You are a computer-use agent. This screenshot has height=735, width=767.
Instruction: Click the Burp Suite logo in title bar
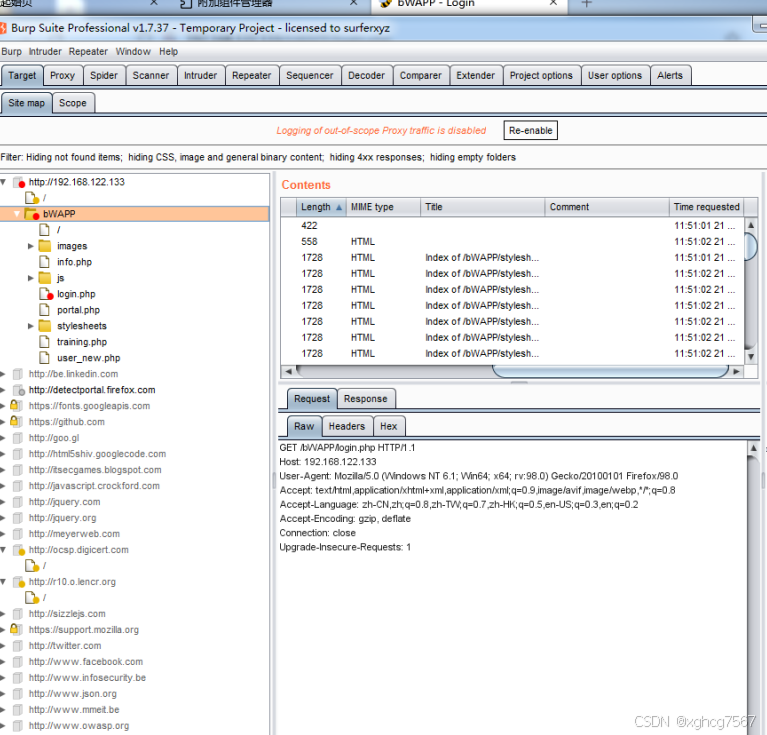coord(3,28)
